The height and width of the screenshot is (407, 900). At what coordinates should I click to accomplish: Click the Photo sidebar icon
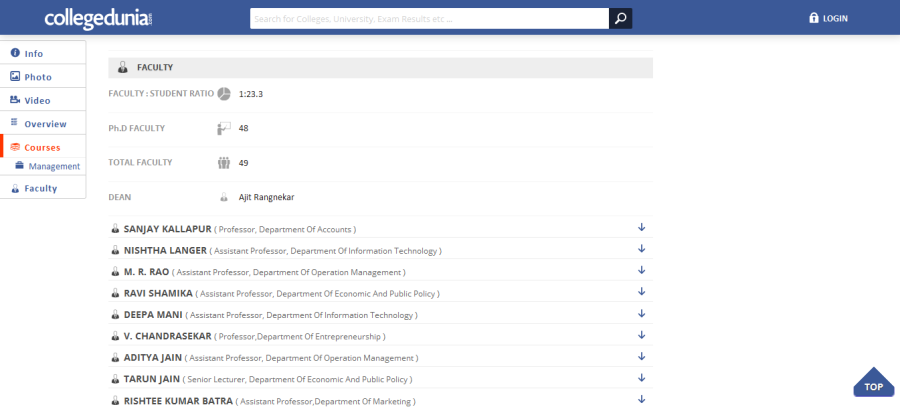pyautogui.click(x=15, y=76)
